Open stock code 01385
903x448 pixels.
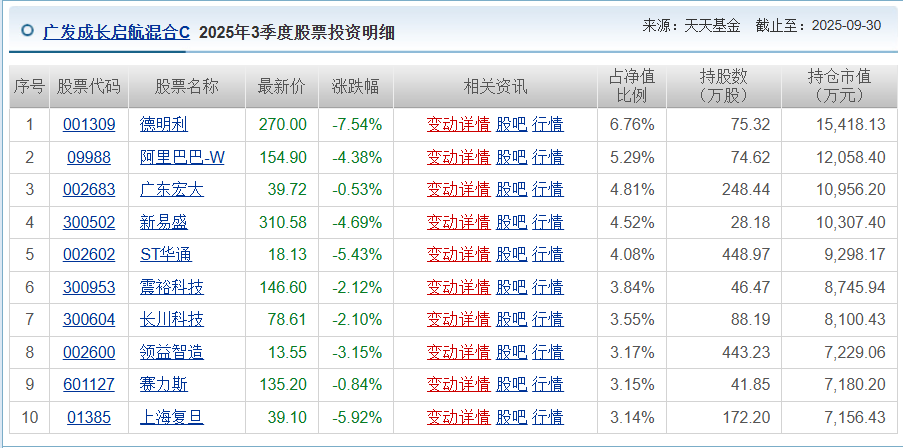(x=89, y=417)
